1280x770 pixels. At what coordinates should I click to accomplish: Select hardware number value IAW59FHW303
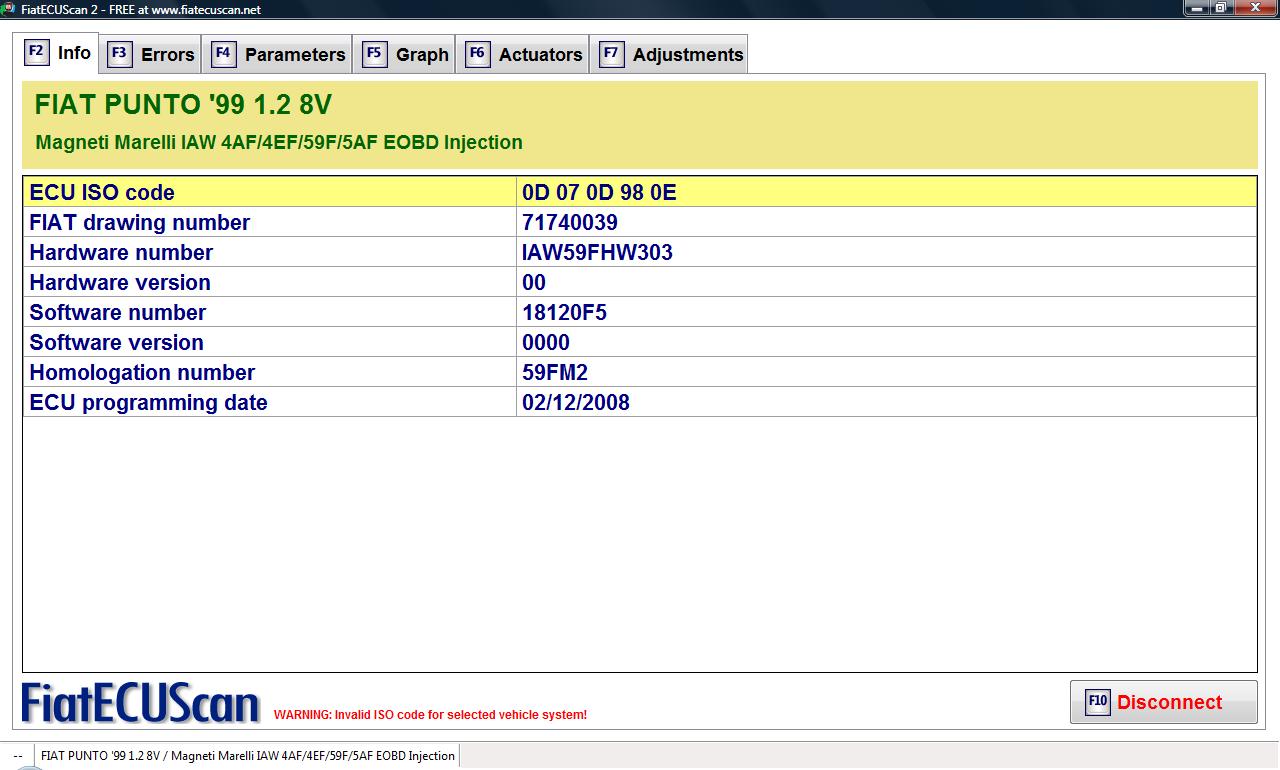[597, 252]
